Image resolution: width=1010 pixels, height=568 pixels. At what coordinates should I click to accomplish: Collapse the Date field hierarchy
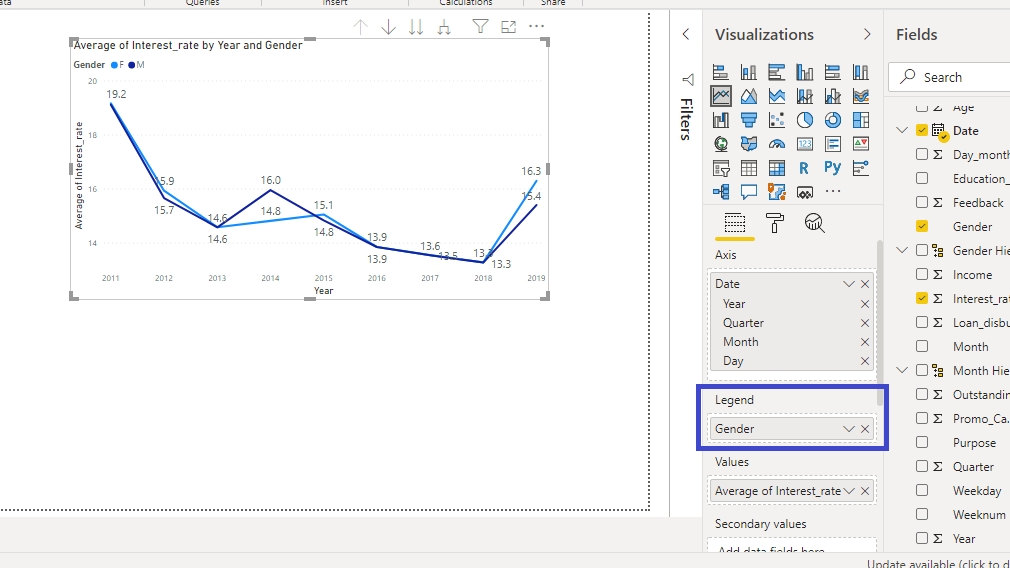coord(902,131)
